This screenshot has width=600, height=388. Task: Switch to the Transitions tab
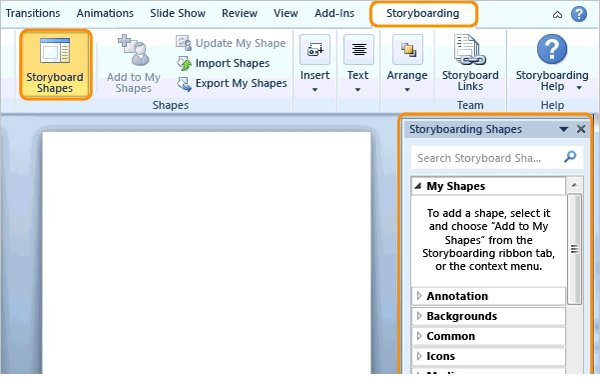coord(33,13)
